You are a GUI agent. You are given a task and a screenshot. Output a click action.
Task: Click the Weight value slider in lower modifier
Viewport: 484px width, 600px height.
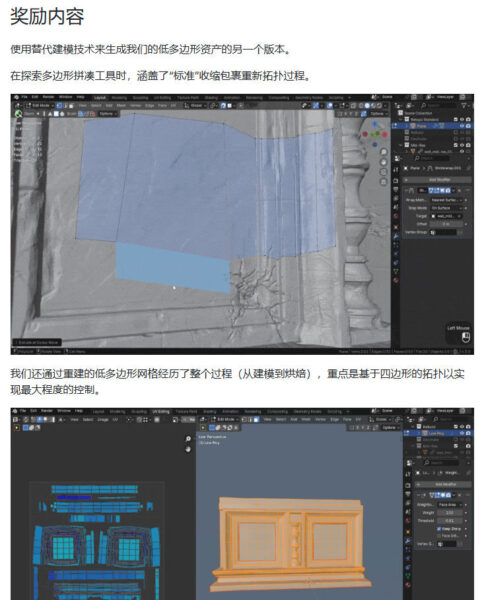coord(450,513)
